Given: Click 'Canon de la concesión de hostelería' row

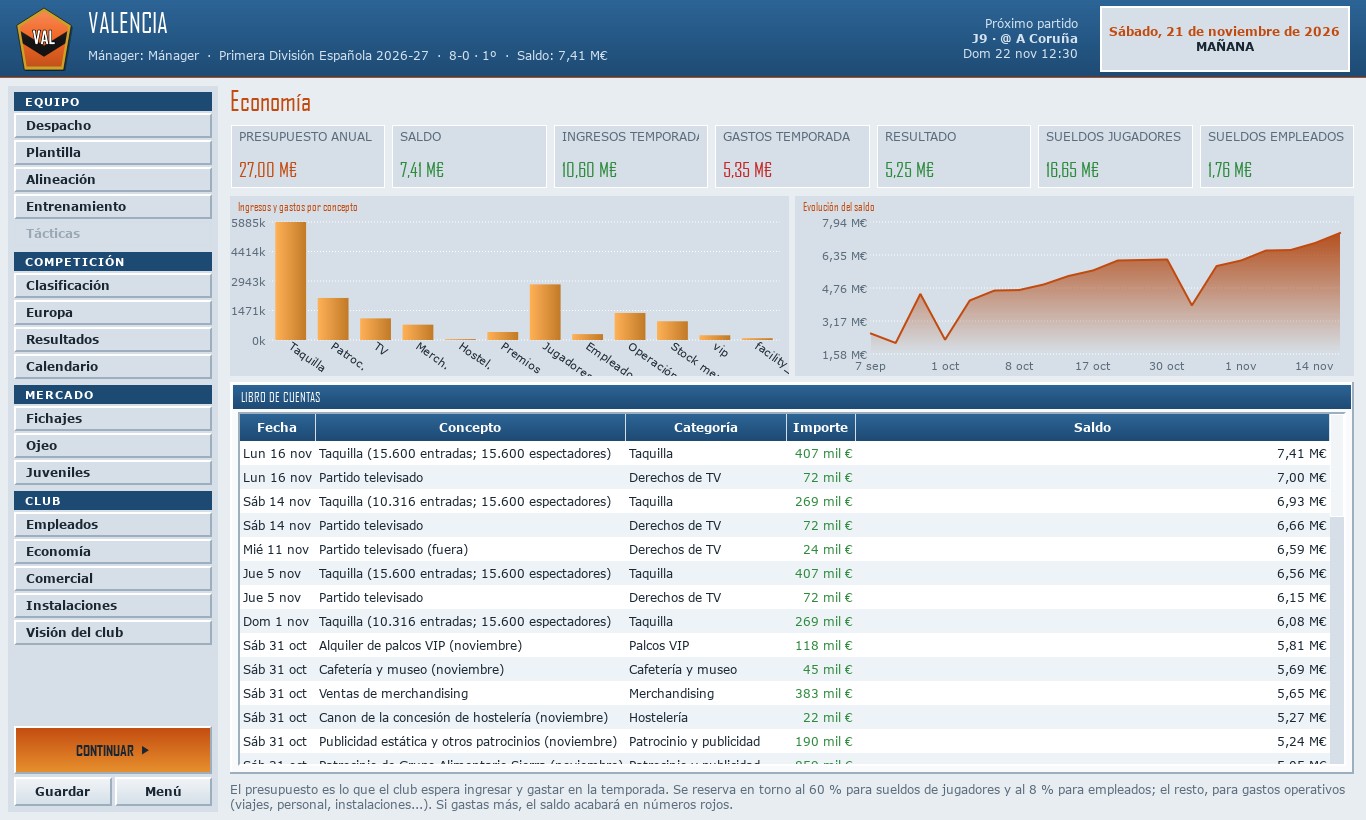Looking at the screenshot, I should [785, 718].
